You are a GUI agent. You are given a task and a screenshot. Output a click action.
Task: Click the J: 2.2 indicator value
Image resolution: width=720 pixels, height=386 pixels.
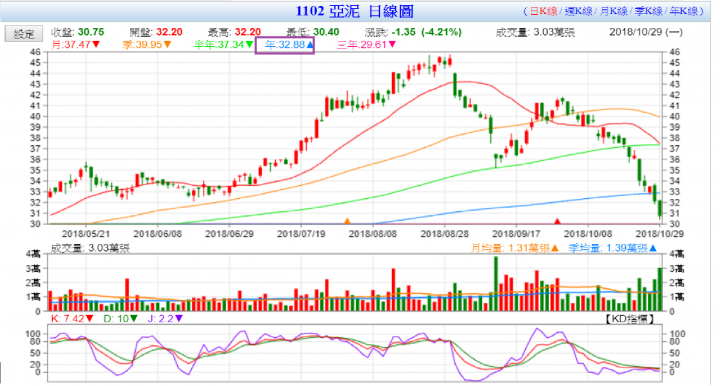click(x=165, y=318)
